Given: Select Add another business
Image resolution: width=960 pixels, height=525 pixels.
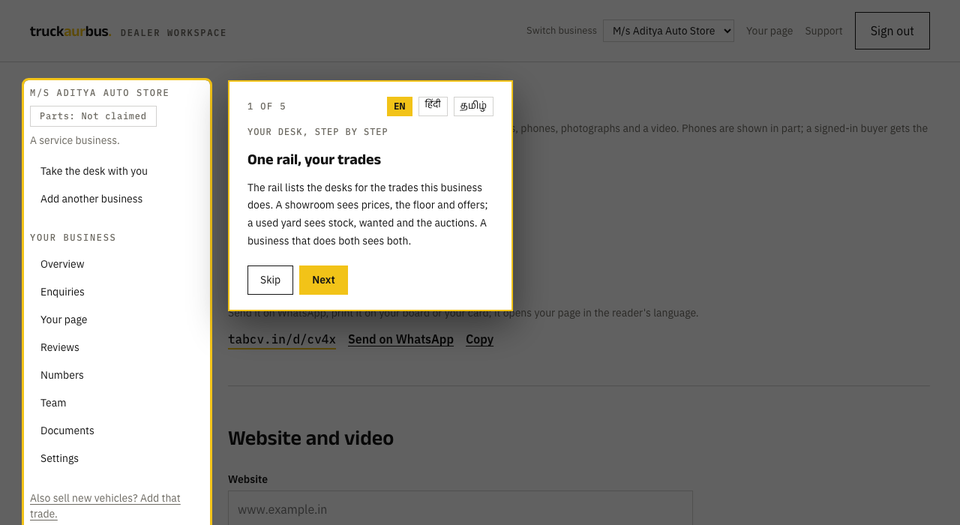Looking at the screenshot, I should 91,199.
